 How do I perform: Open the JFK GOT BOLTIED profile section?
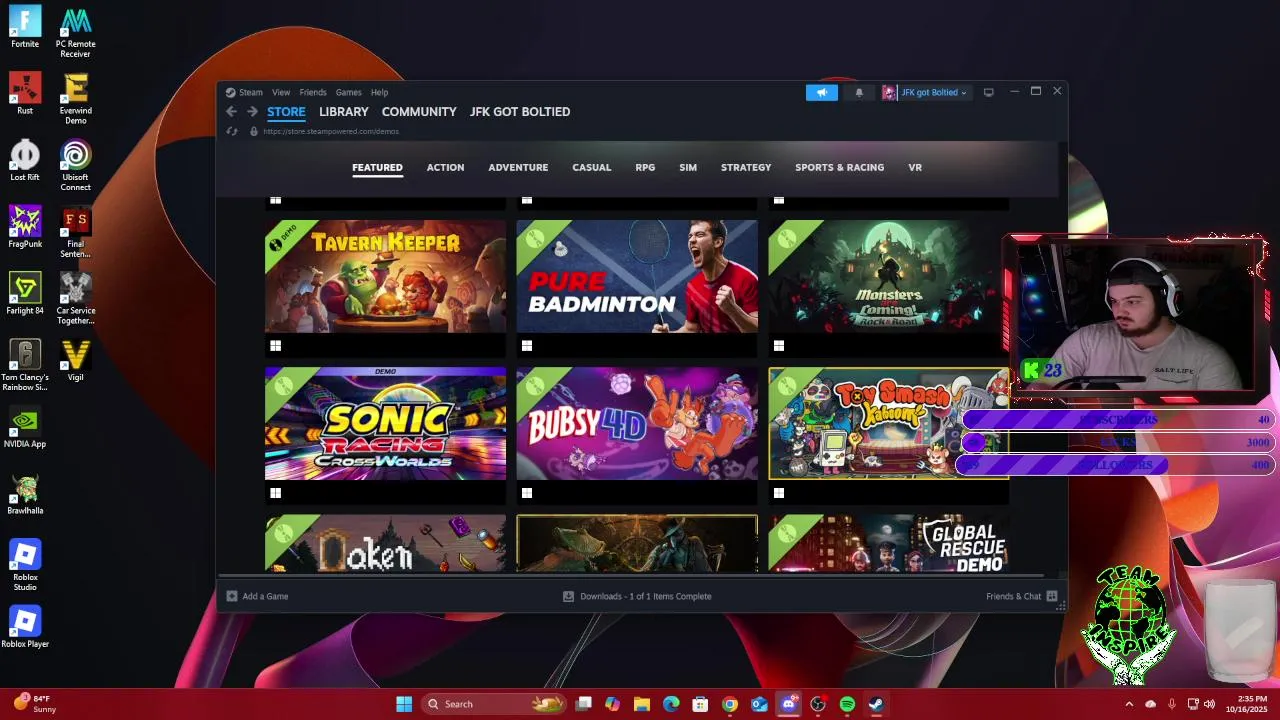click(x=520, y=112)
